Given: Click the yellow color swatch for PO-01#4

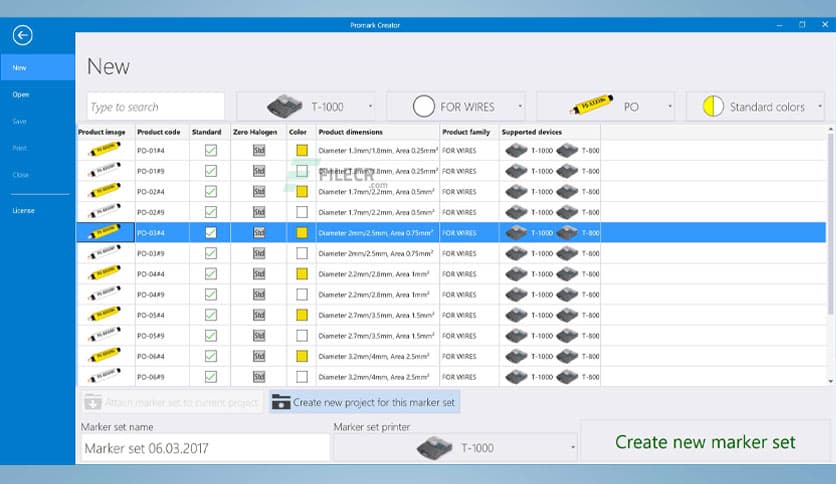Looking at the screenshot, I should (x=302, y=150).
